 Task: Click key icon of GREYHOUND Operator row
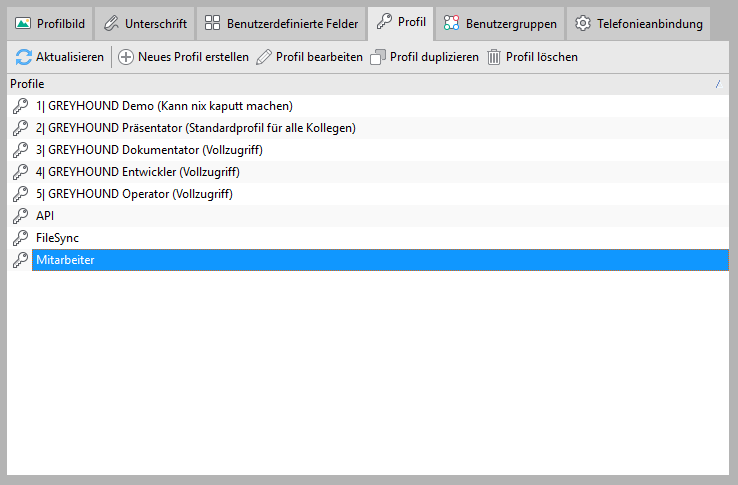[20, 194]
